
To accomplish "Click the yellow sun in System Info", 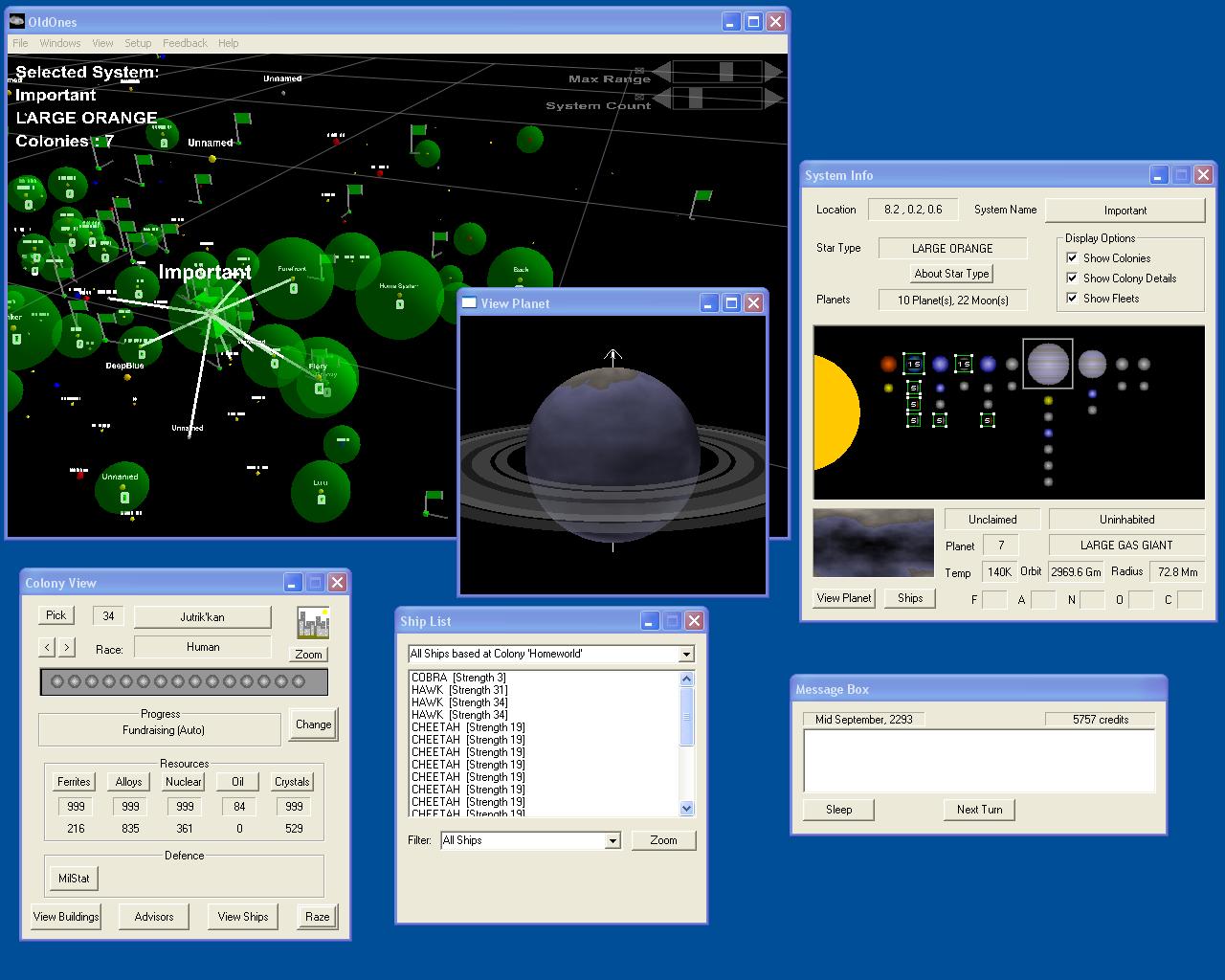I will [835, 412].
